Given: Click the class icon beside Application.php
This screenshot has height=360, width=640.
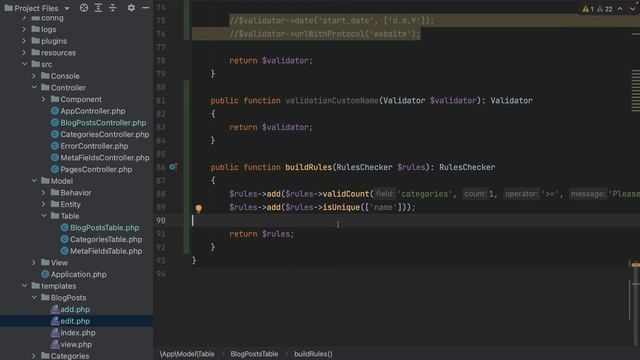Looking at the screenshot, I should click(45, 274).
